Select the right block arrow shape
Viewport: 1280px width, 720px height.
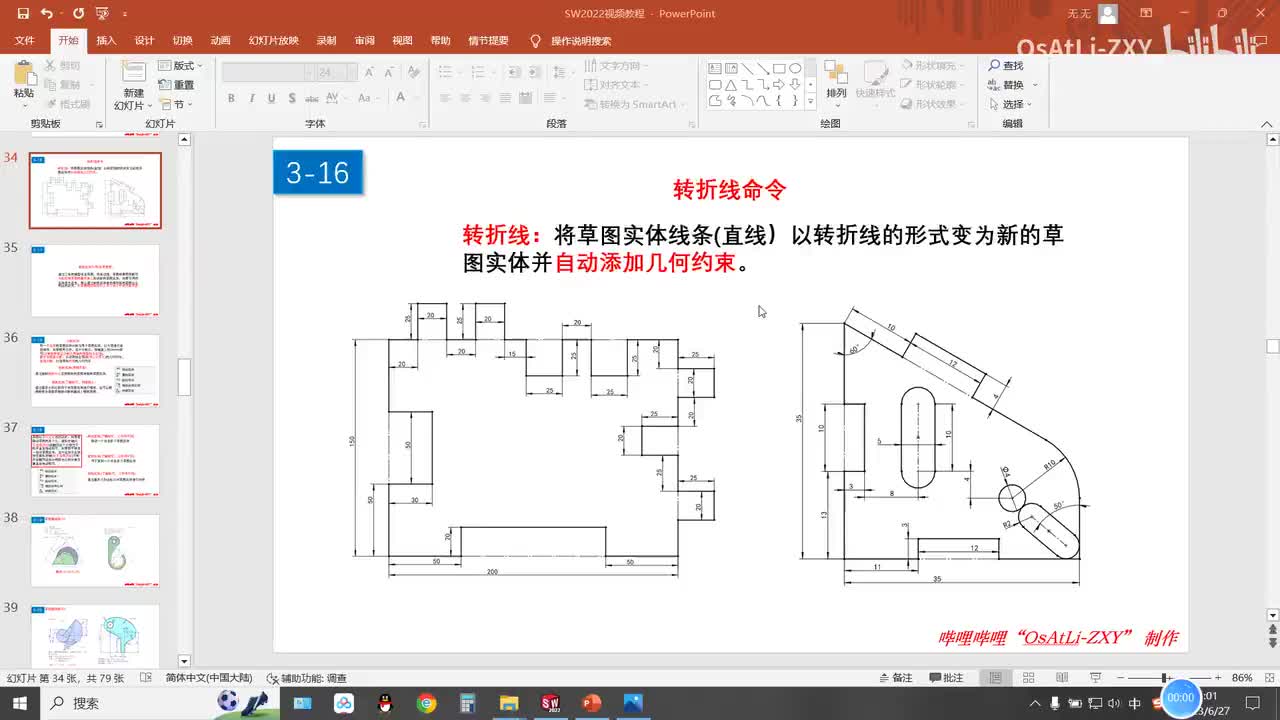779,85
